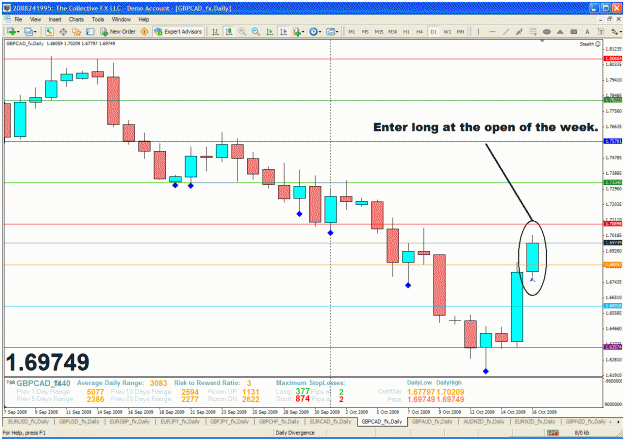Switch timeframe to M1
Image resolution: width=625 pixels, height=439 pixels.
point(352,31)
